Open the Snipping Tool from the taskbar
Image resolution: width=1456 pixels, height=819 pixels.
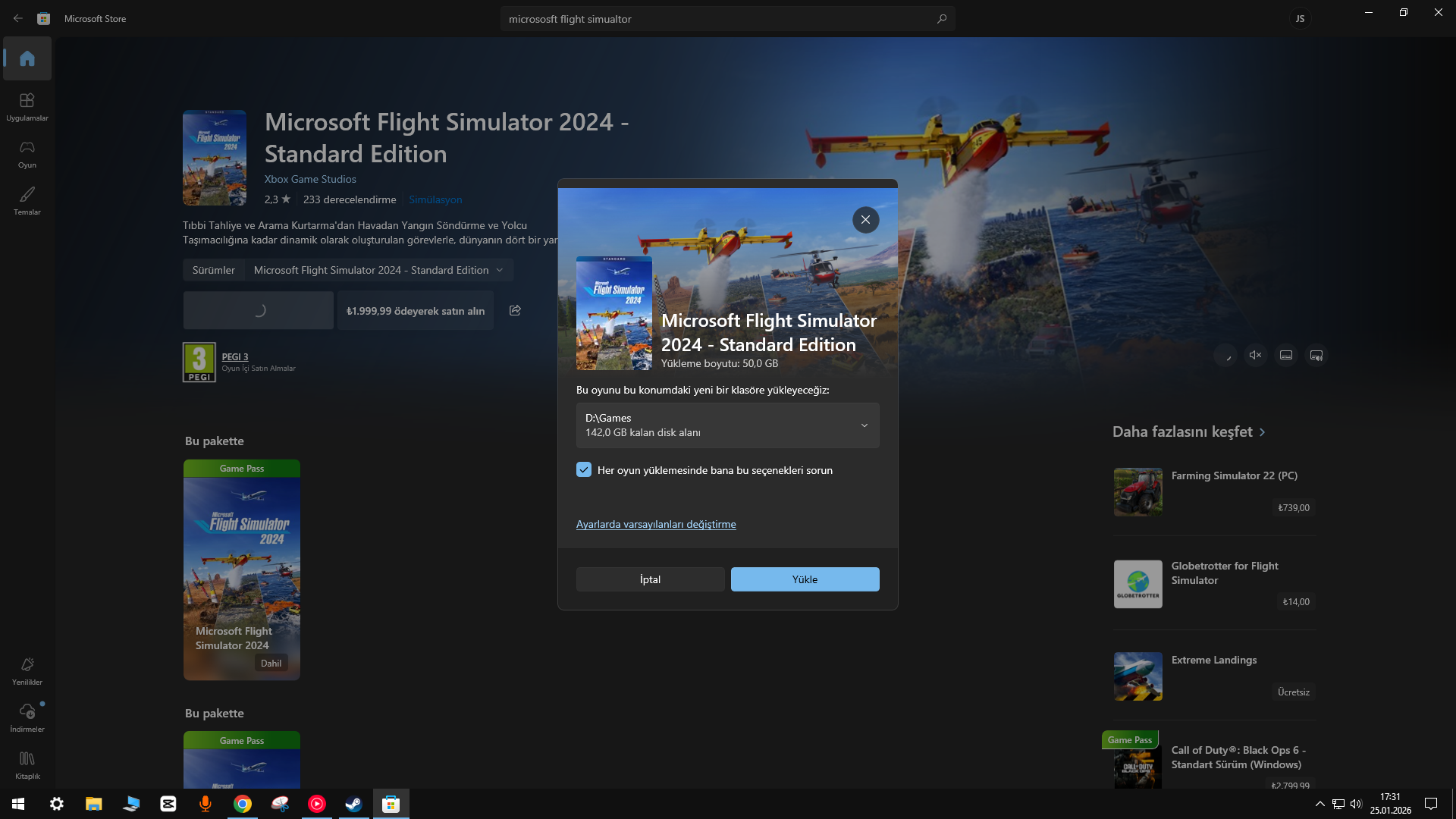tap(280, 804)
